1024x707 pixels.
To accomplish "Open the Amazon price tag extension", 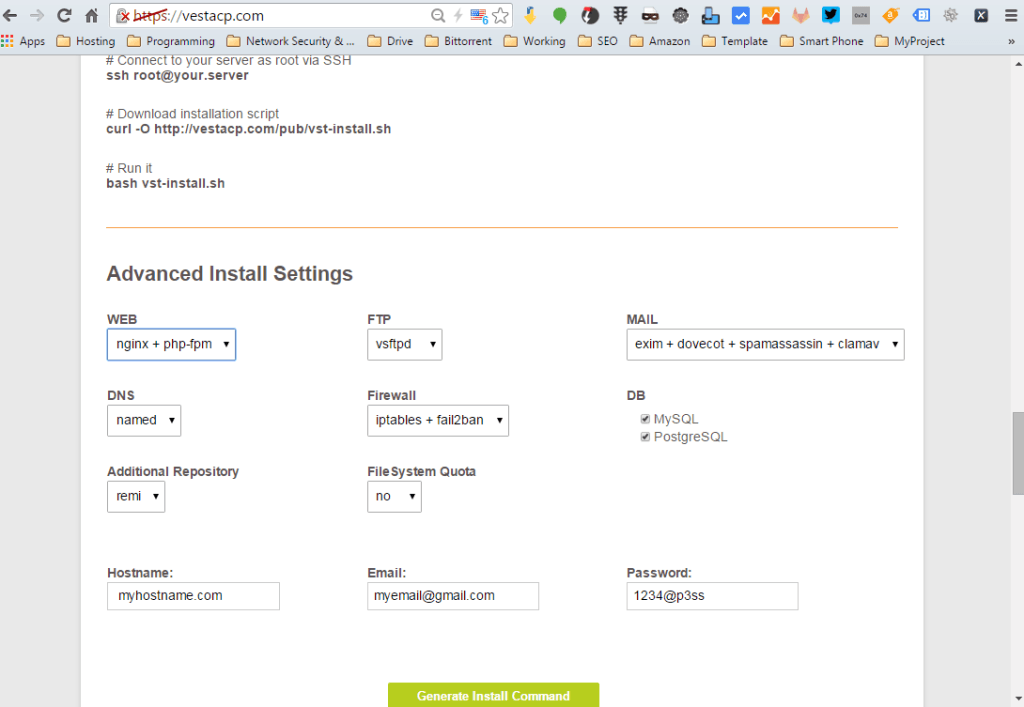I will 890,15.
